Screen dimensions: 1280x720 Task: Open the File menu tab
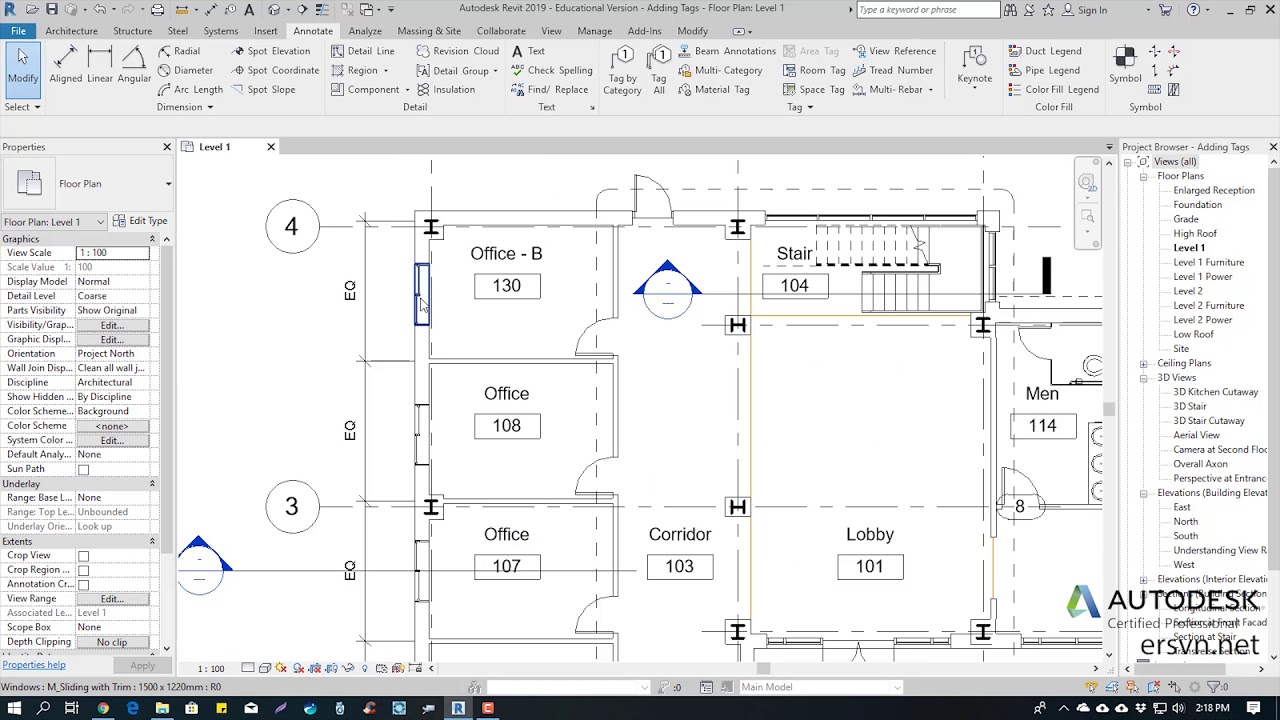pos(19,31)
